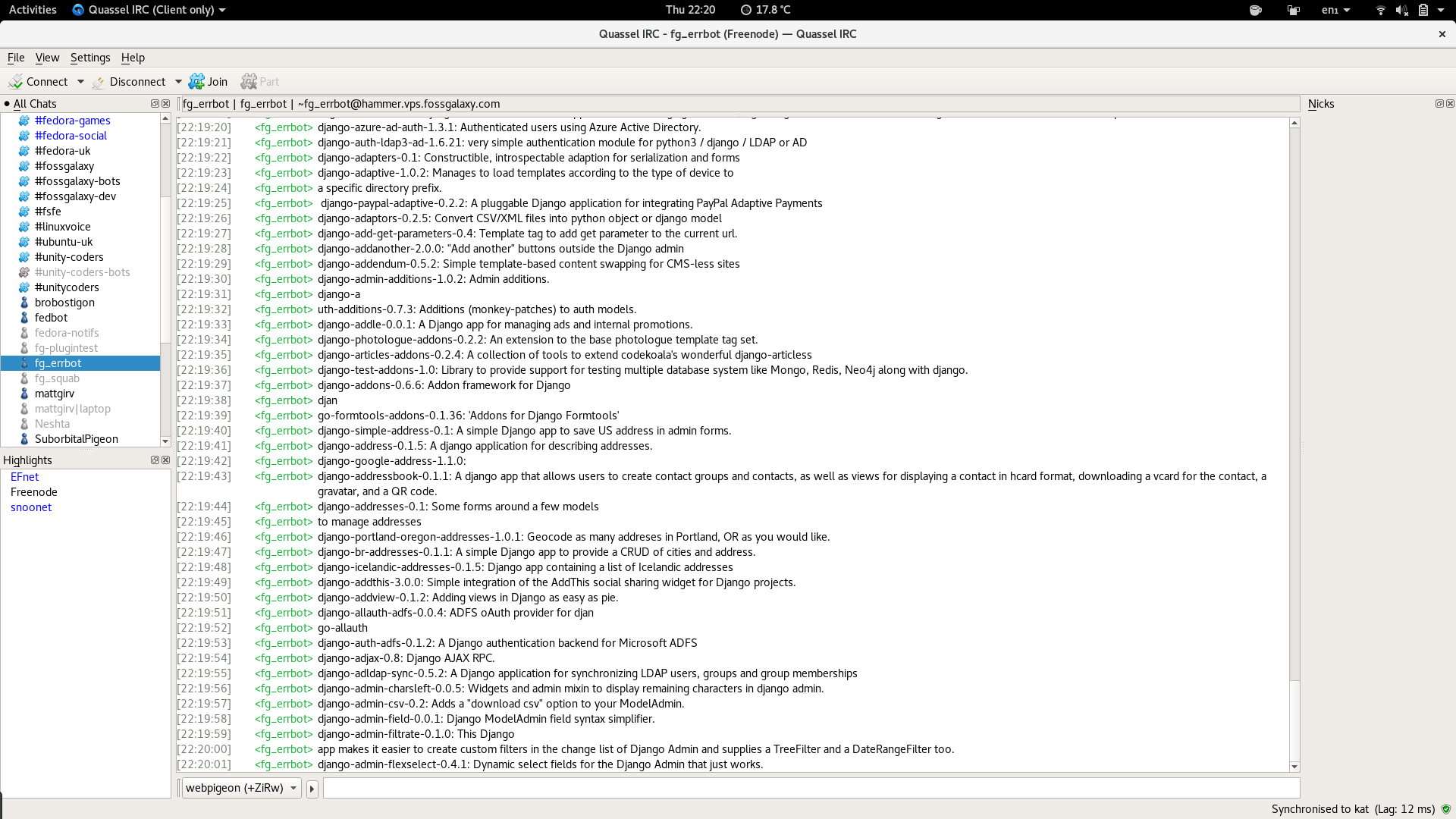The width and height of the screenshot is (1456, 819).
Task: Click the brobostigon user icon
Action: point(24,303)
